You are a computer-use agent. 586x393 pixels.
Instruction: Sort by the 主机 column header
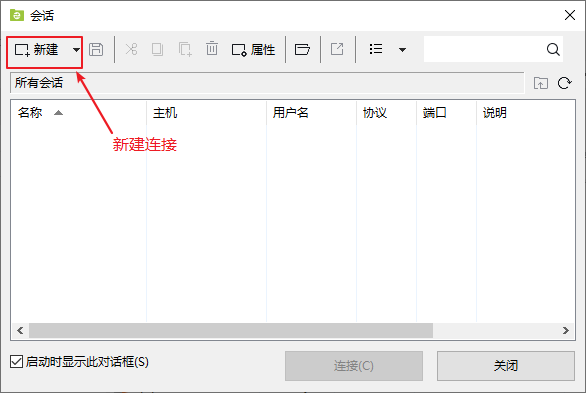tap(206, 112)
